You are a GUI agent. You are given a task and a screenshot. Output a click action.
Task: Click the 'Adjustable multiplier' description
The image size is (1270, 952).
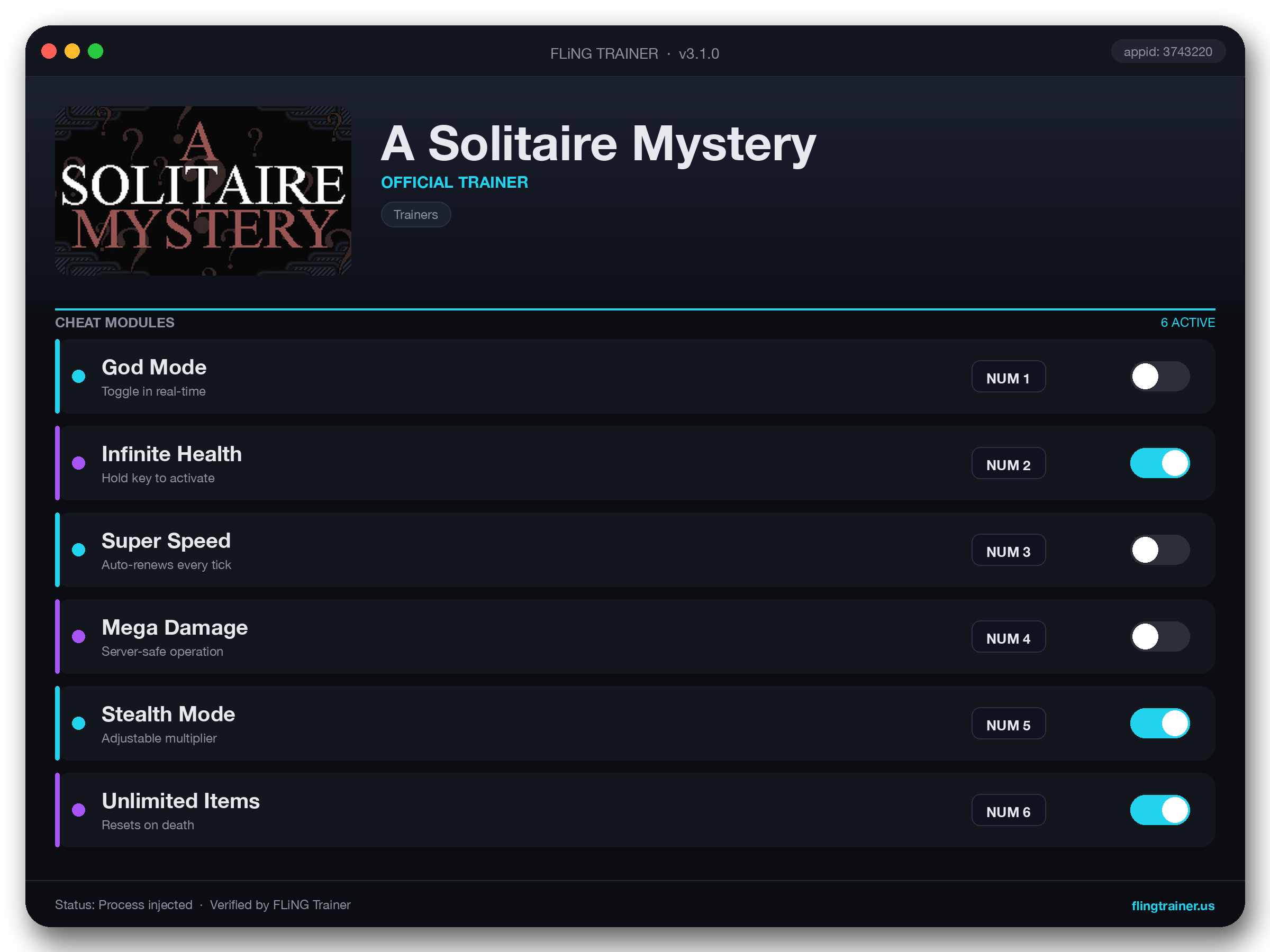click(x=159, y=738)
